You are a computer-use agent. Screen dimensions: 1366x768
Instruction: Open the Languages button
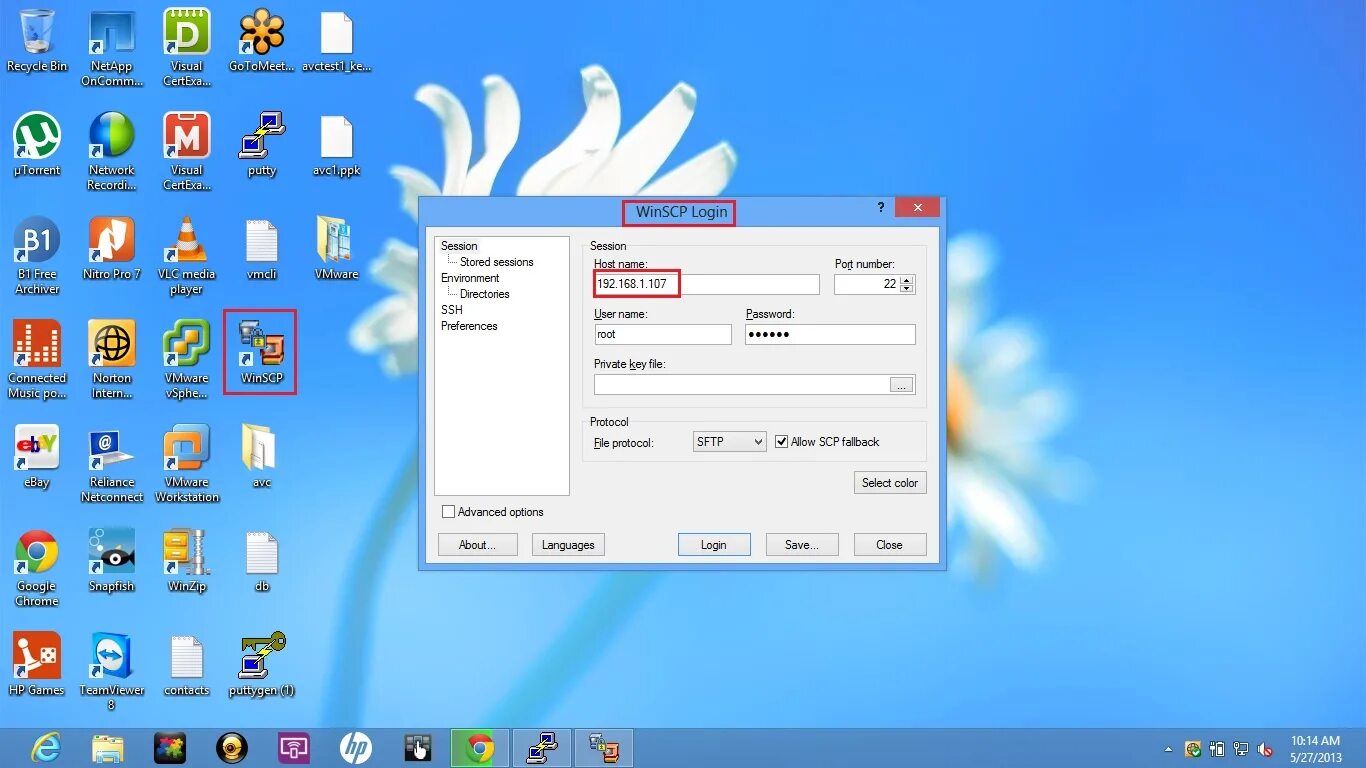(568, 545)
